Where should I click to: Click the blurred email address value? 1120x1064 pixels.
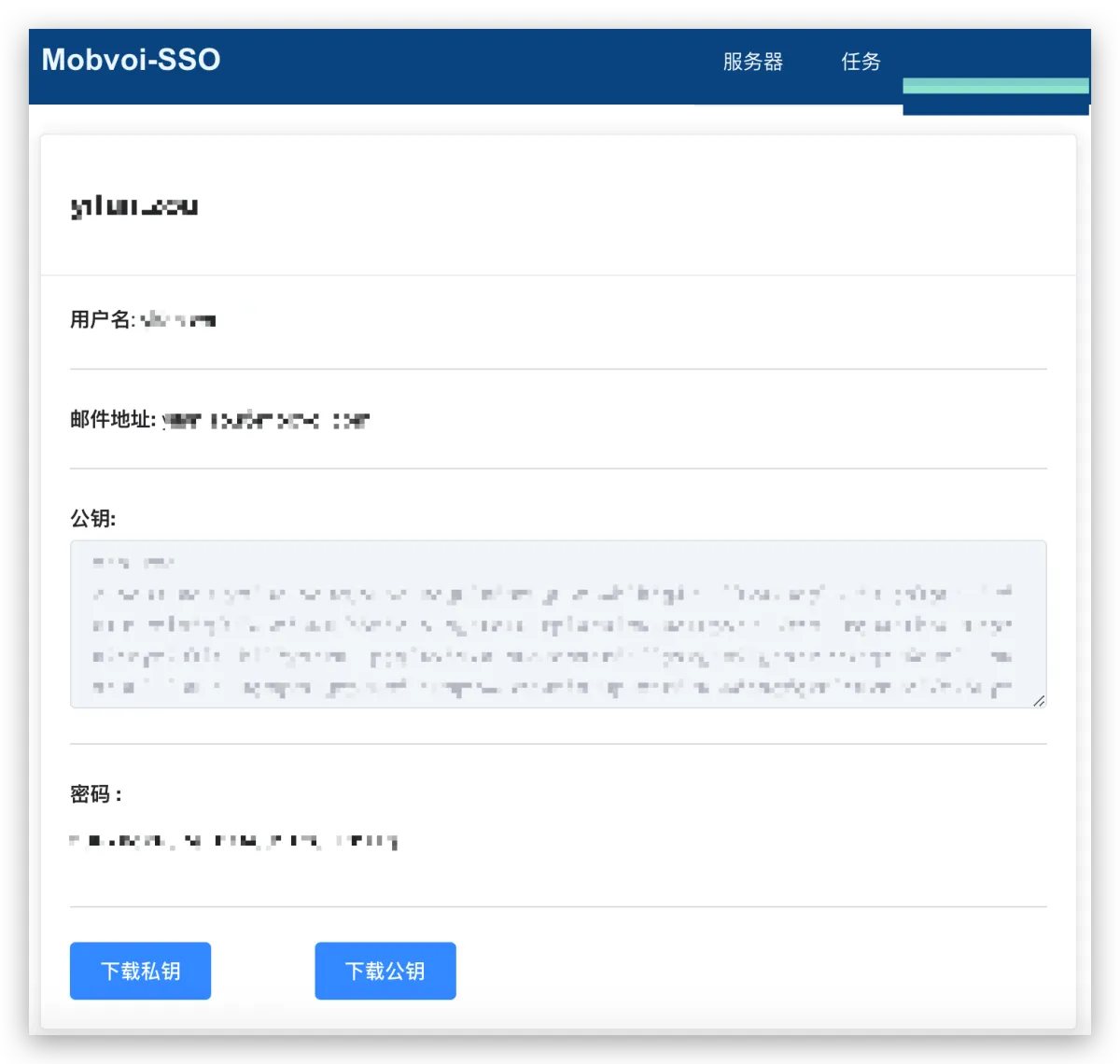point(266,421)
